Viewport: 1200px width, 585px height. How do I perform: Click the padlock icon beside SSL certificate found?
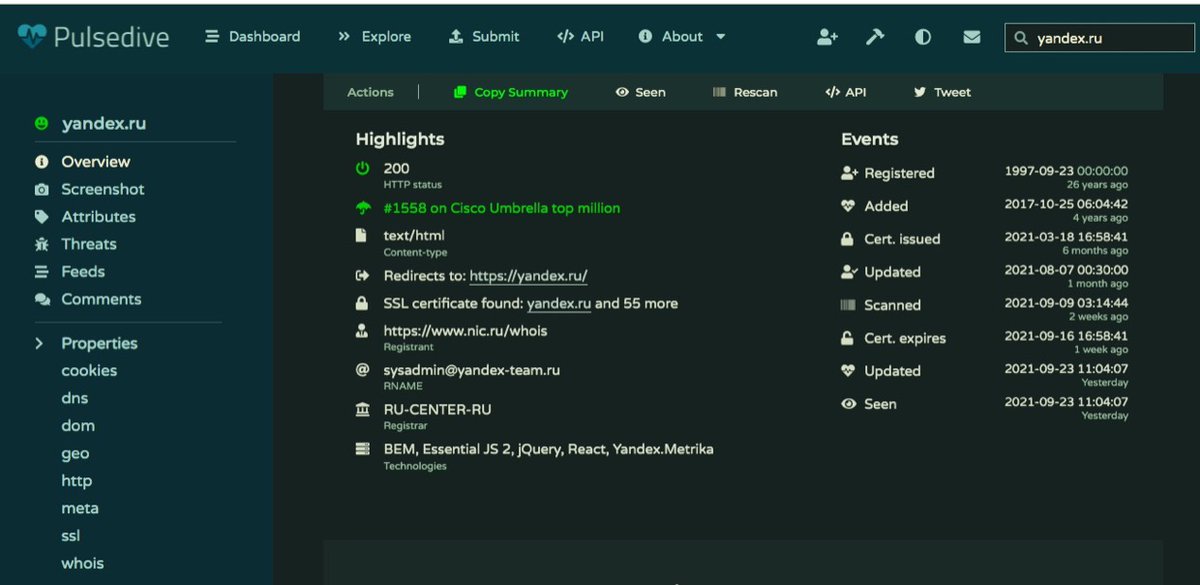[362, 303]
